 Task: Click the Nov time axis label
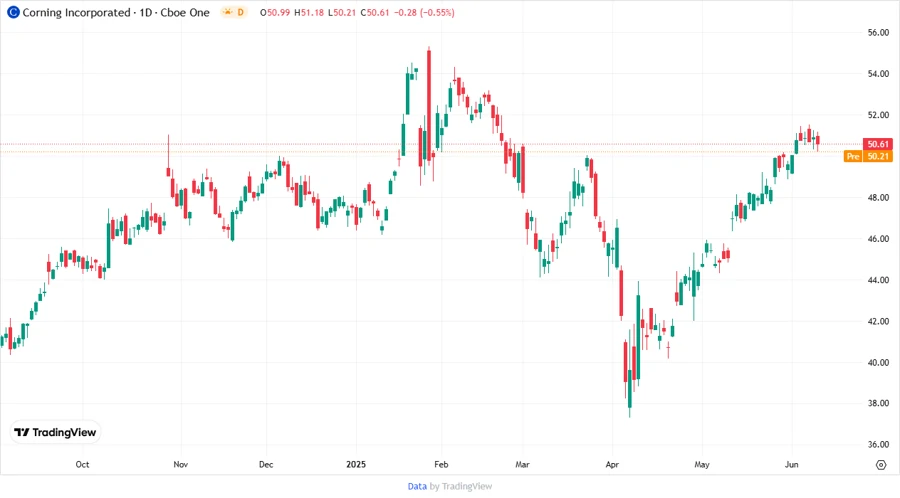tap(181, 464)
